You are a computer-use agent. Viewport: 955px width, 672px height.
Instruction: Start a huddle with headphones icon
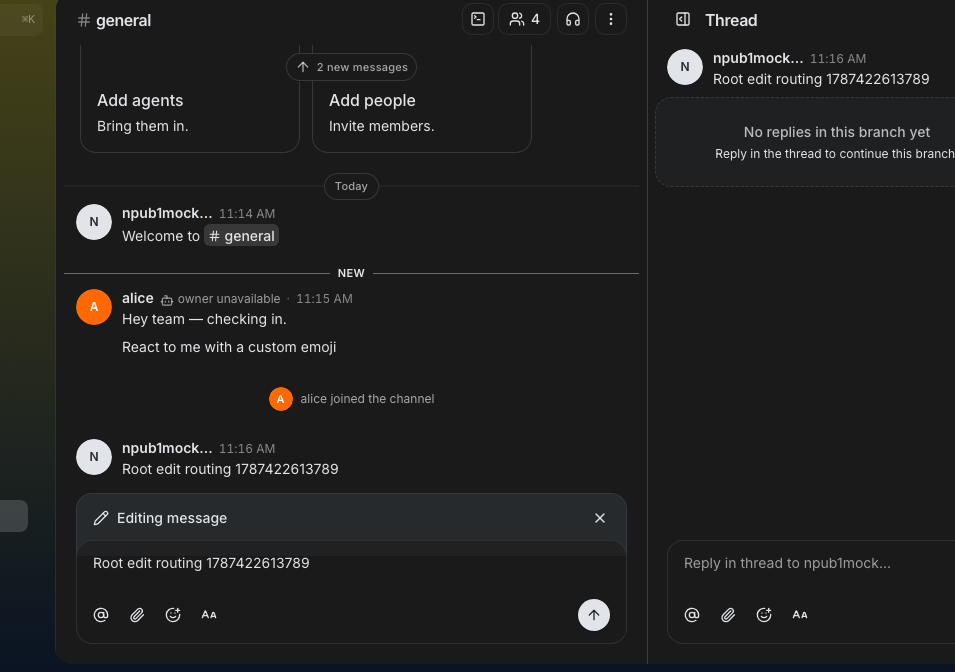point(573,19)
